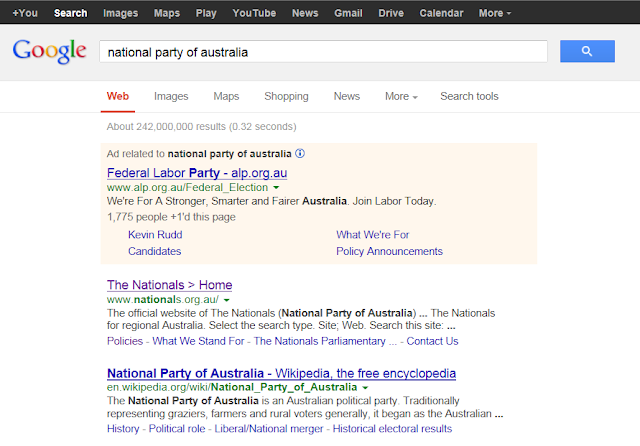This screenshot has width=640, height=446.
Task: Open Drive in the top bar
Action: point(391,13)
